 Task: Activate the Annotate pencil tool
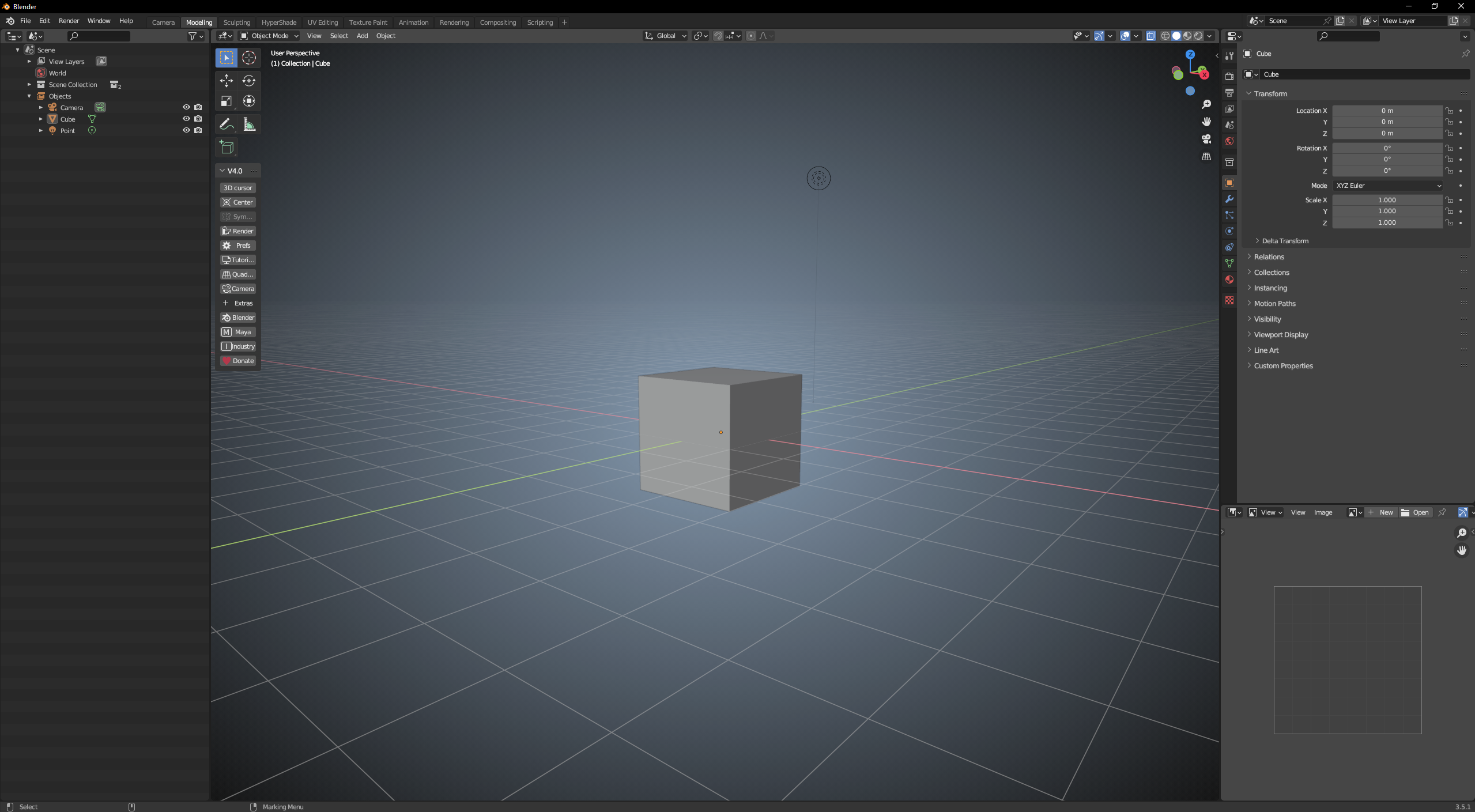click(226, 124)
